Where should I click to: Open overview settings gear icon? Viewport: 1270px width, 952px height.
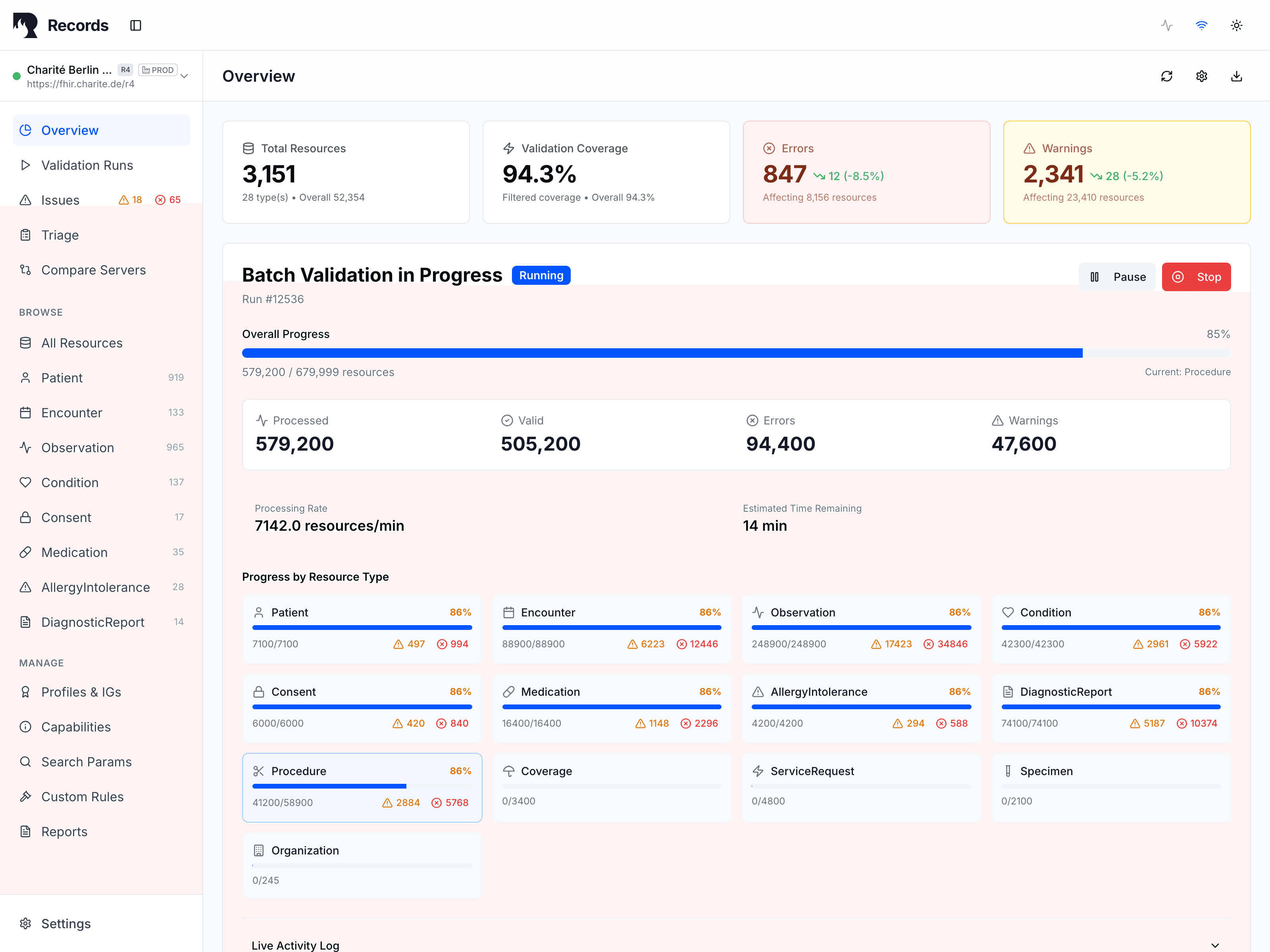click(x=1201, y=76)
